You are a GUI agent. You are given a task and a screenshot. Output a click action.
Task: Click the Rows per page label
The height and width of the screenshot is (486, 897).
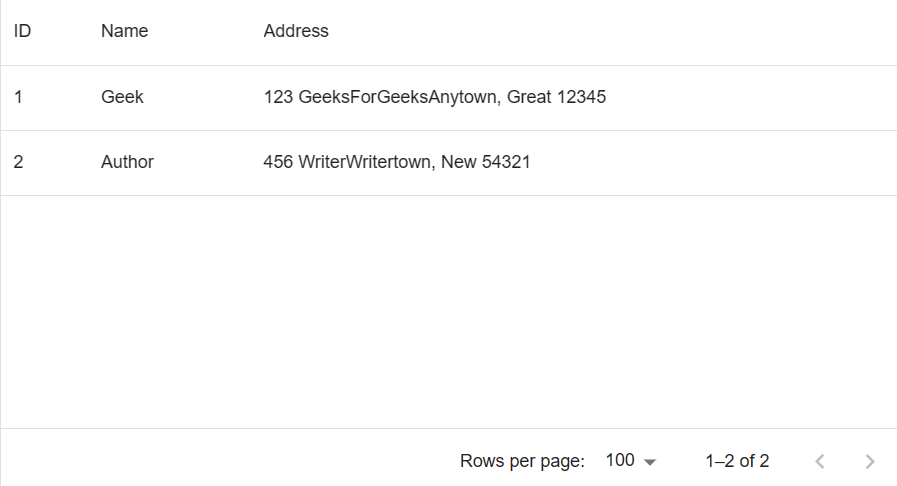point(522,461)
